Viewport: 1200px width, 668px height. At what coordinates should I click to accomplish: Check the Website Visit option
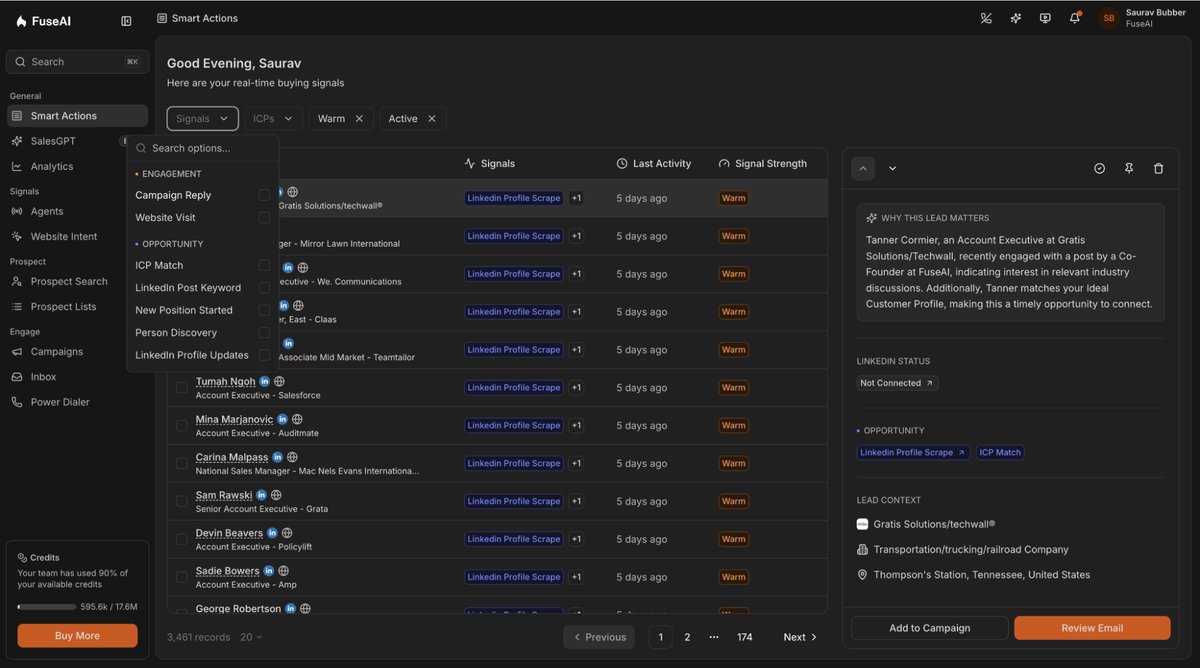click(x=264, y=217)
